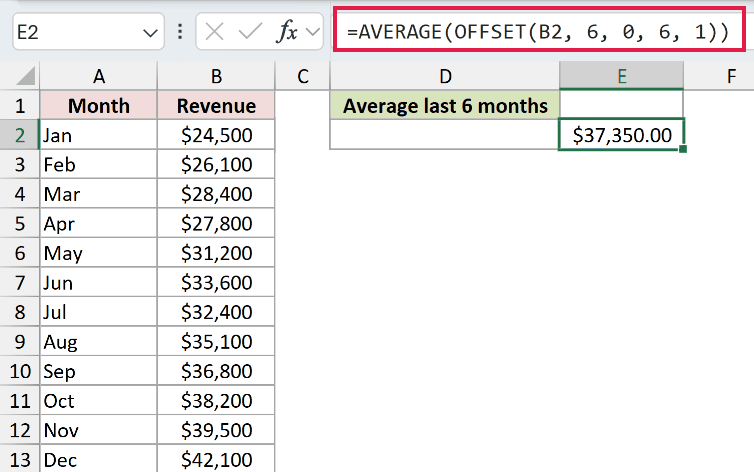Select the $35,100 revenue cell
The image size is (754, 472).
click(x=216, y=341)
